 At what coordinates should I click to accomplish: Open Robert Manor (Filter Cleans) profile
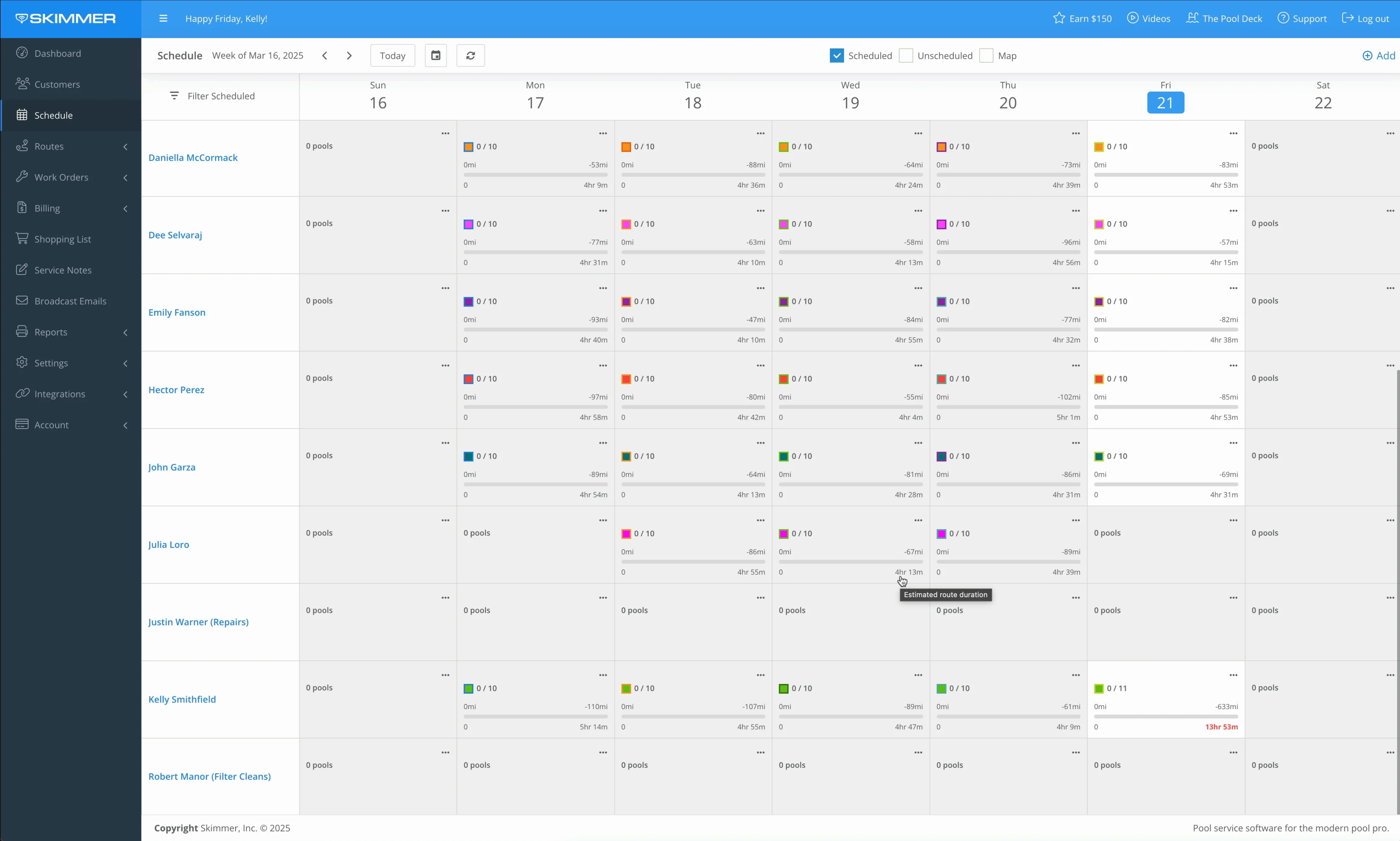209,777
